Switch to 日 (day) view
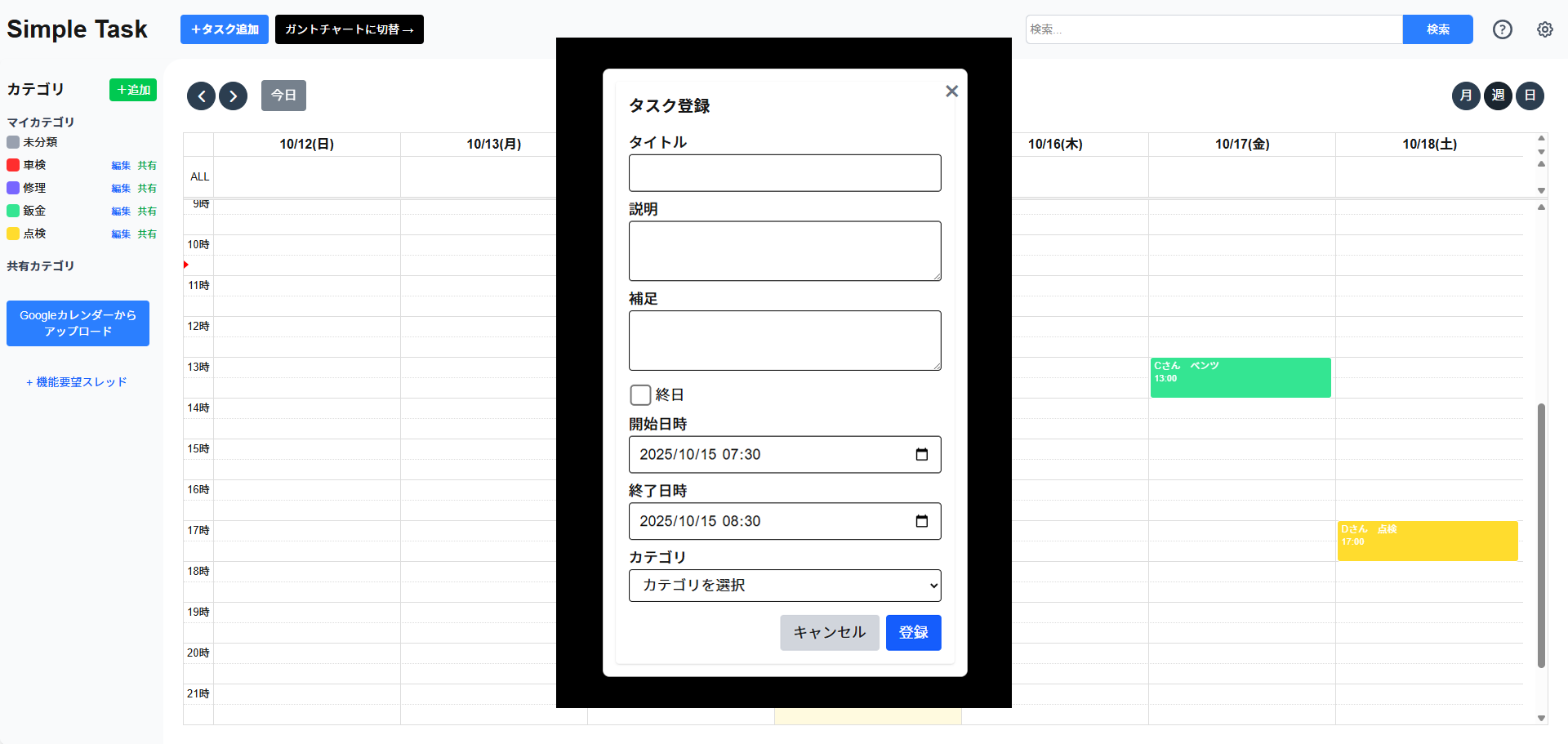The width and height of the screenshot is (1568, 744). (1530, 96)
